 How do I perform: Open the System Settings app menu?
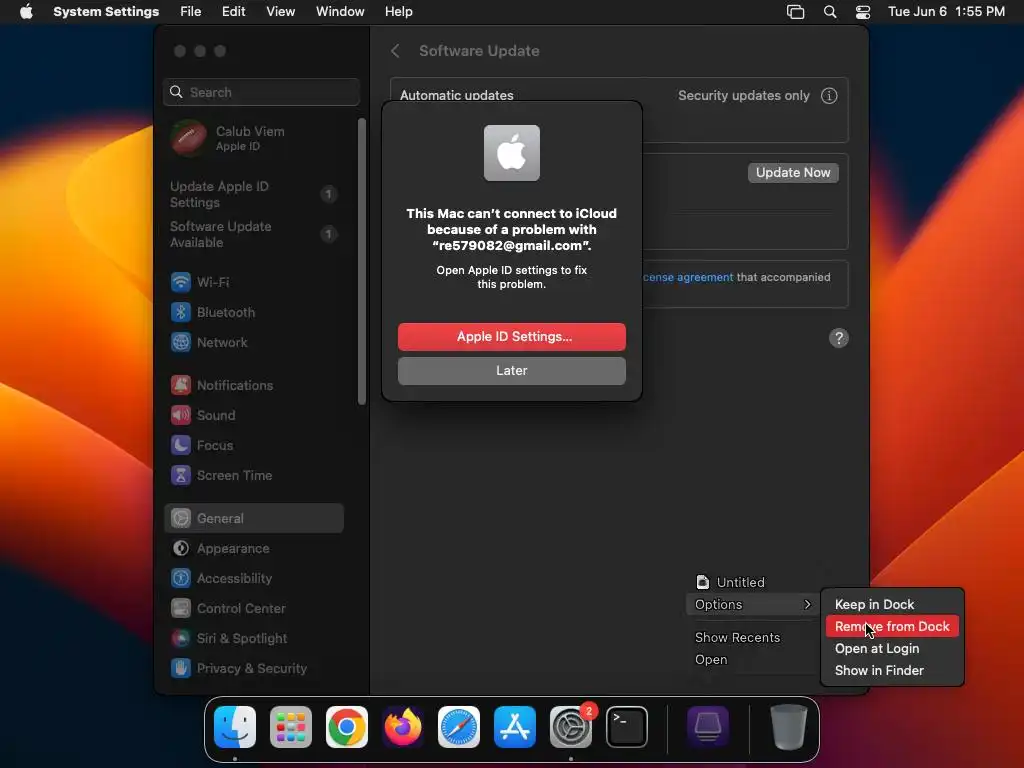(x=106, y=12)
